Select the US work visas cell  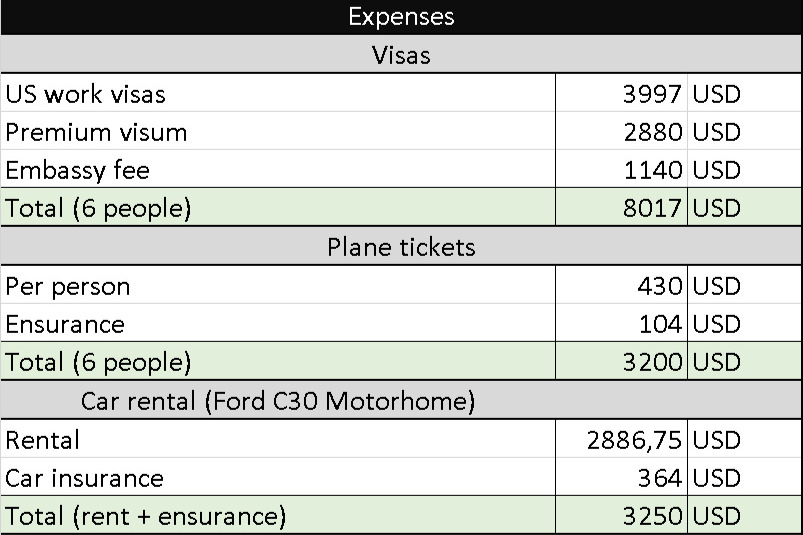tap(278, 93)
